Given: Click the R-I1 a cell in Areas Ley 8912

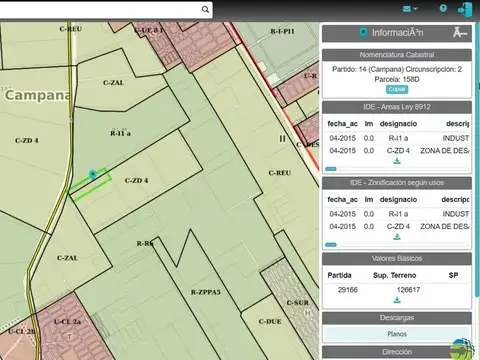Looking at the screenshot, I should [x=398, y=138].
